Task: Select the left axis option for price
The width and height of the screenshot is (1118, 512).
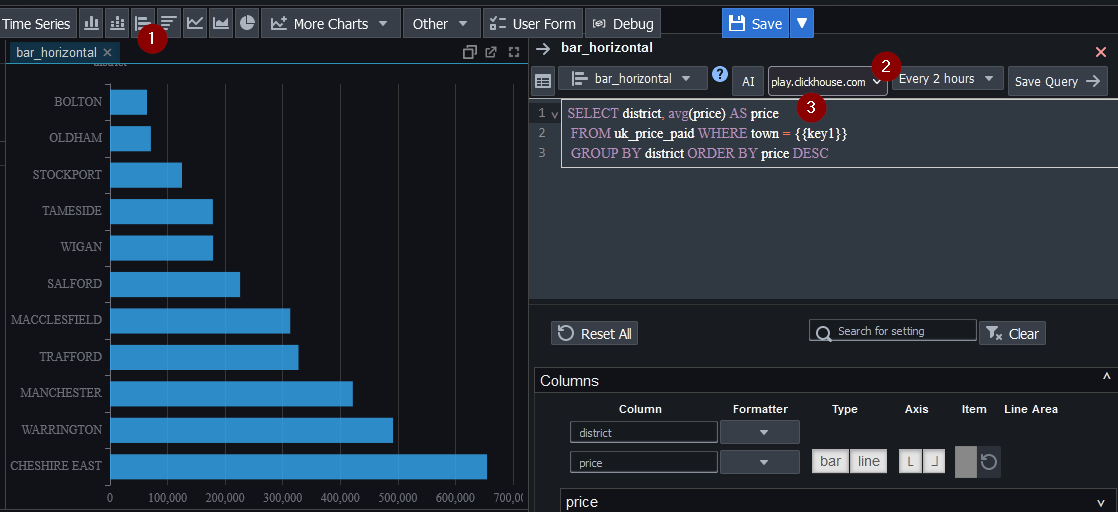Action: click(x=910, y=461)
